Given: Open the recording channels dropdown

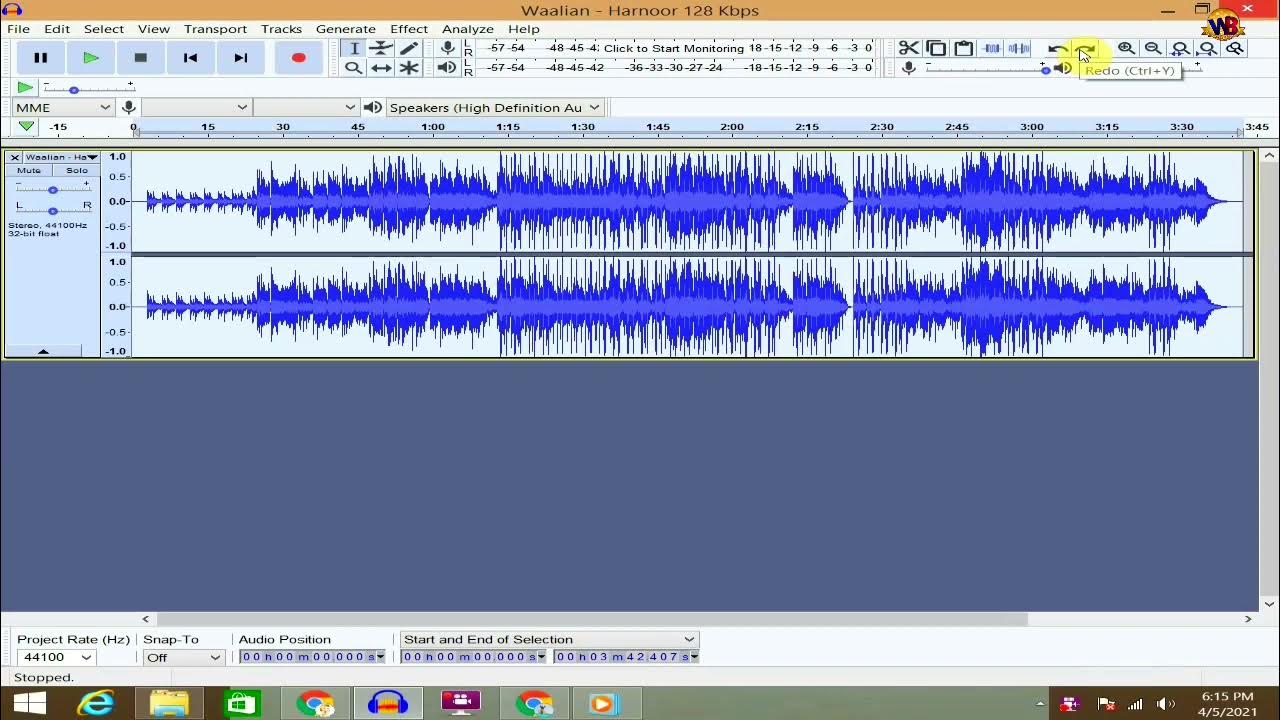Looking at the screenshot, I should (305, 107).
